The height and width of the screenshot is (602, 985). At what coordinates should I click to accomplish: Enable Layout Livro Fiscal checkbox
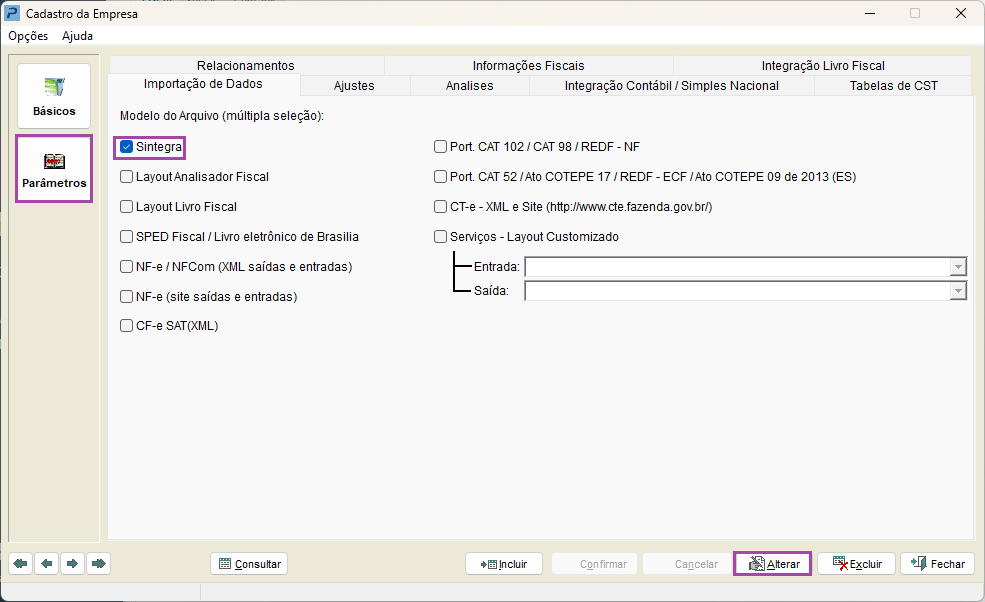pyautogui.click(x=127, y=207)
